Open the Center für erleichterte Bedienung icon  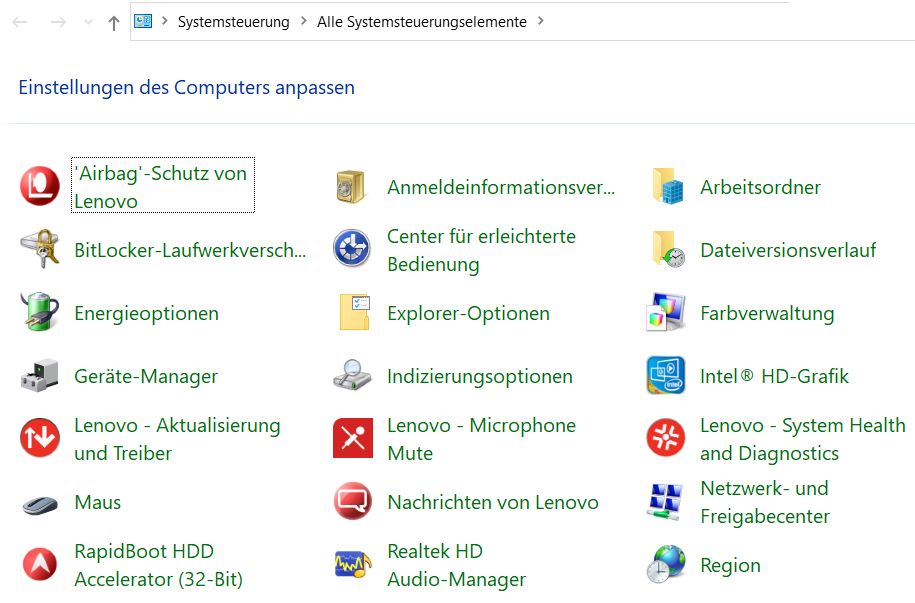[352, 249]
